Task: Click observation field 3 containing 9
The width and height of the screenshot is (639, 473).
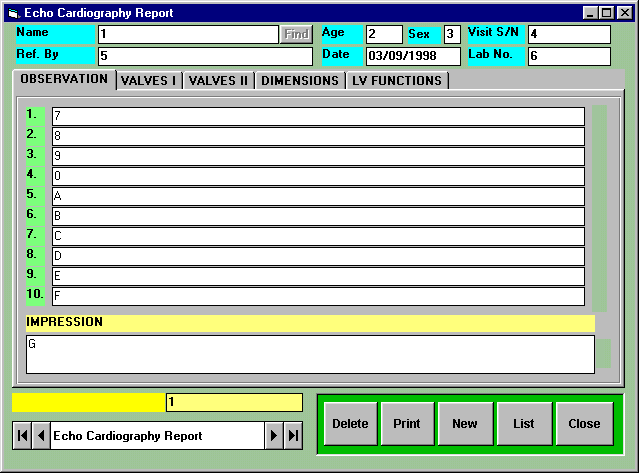Action: pyautogui.click(x=318, y=156)
